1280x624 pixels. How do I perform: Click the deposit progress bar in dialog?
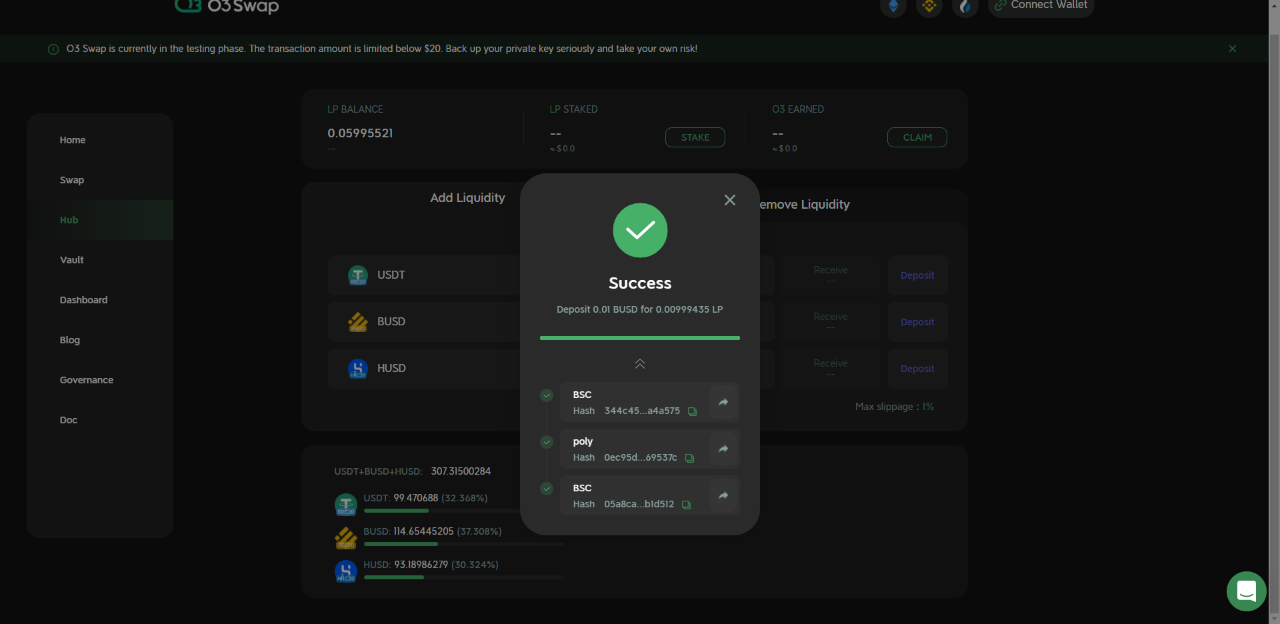coord(640,338)
